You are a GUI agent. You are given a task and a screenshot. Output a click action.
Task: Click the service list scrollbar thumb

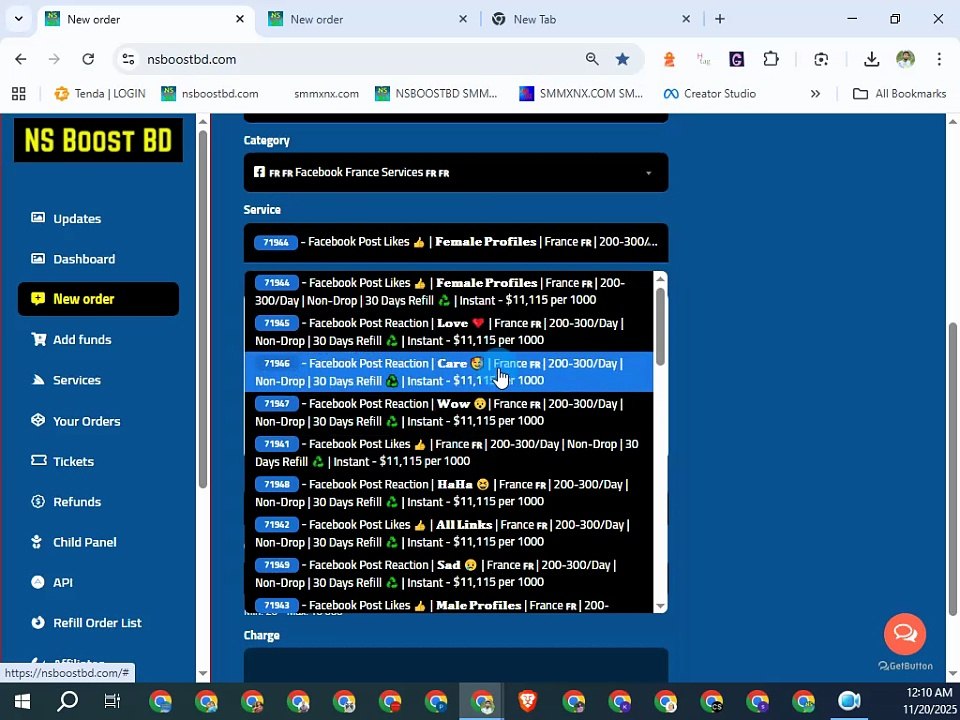[660, 326]
